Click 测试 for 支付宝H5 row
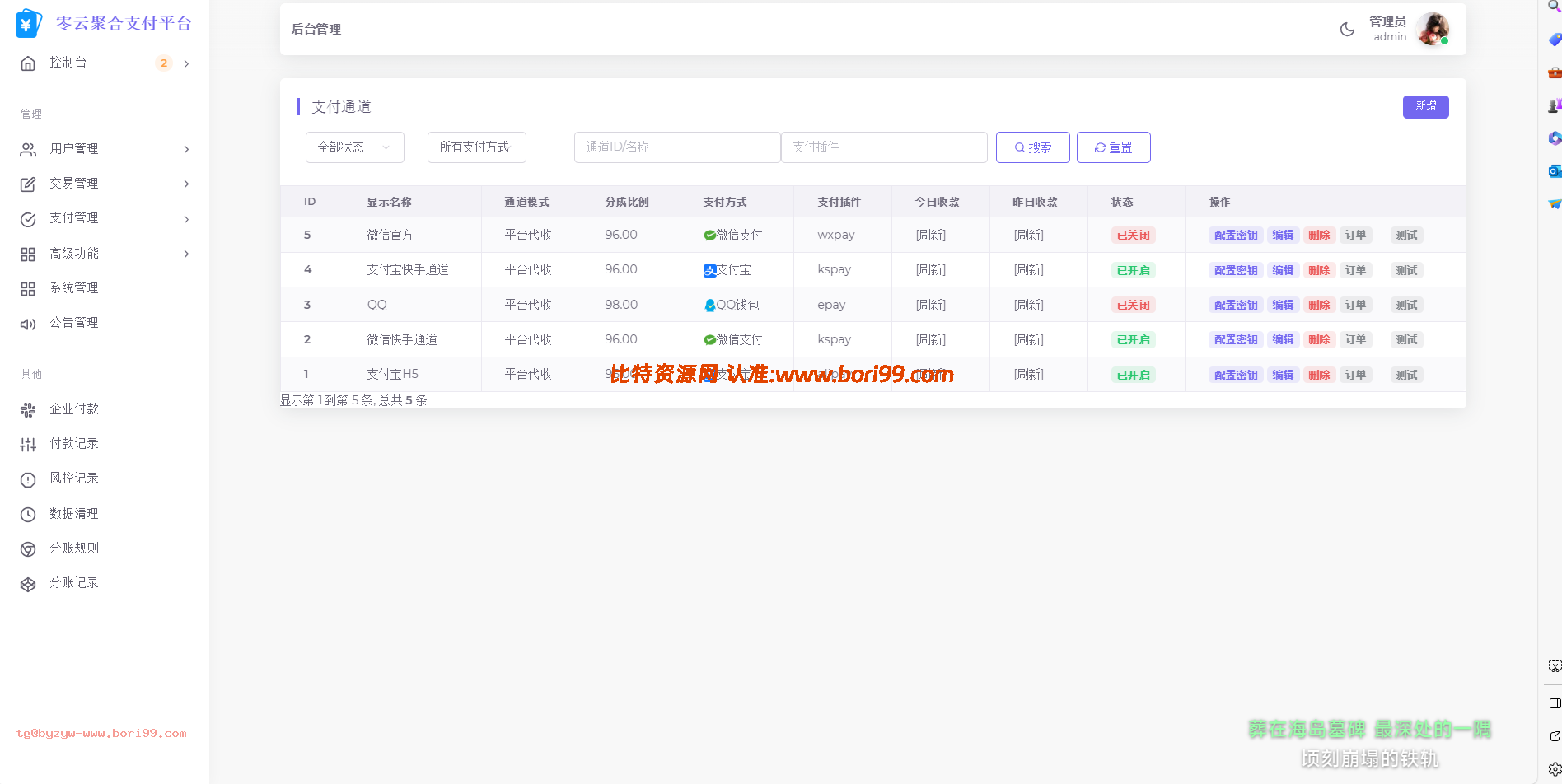Viewport: 1562px width, 784px height. (1406, 375)
